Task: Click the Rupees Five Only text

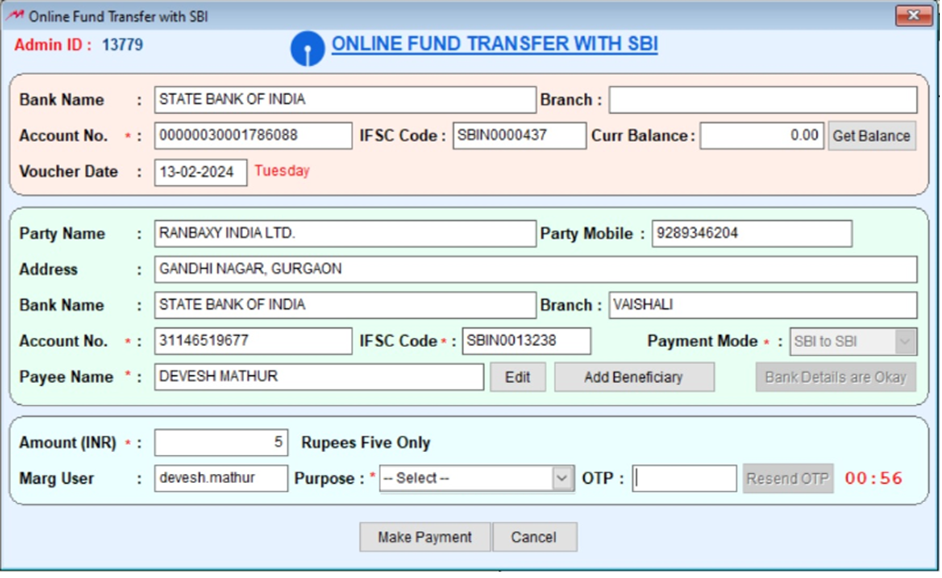Action: (366, 443)
